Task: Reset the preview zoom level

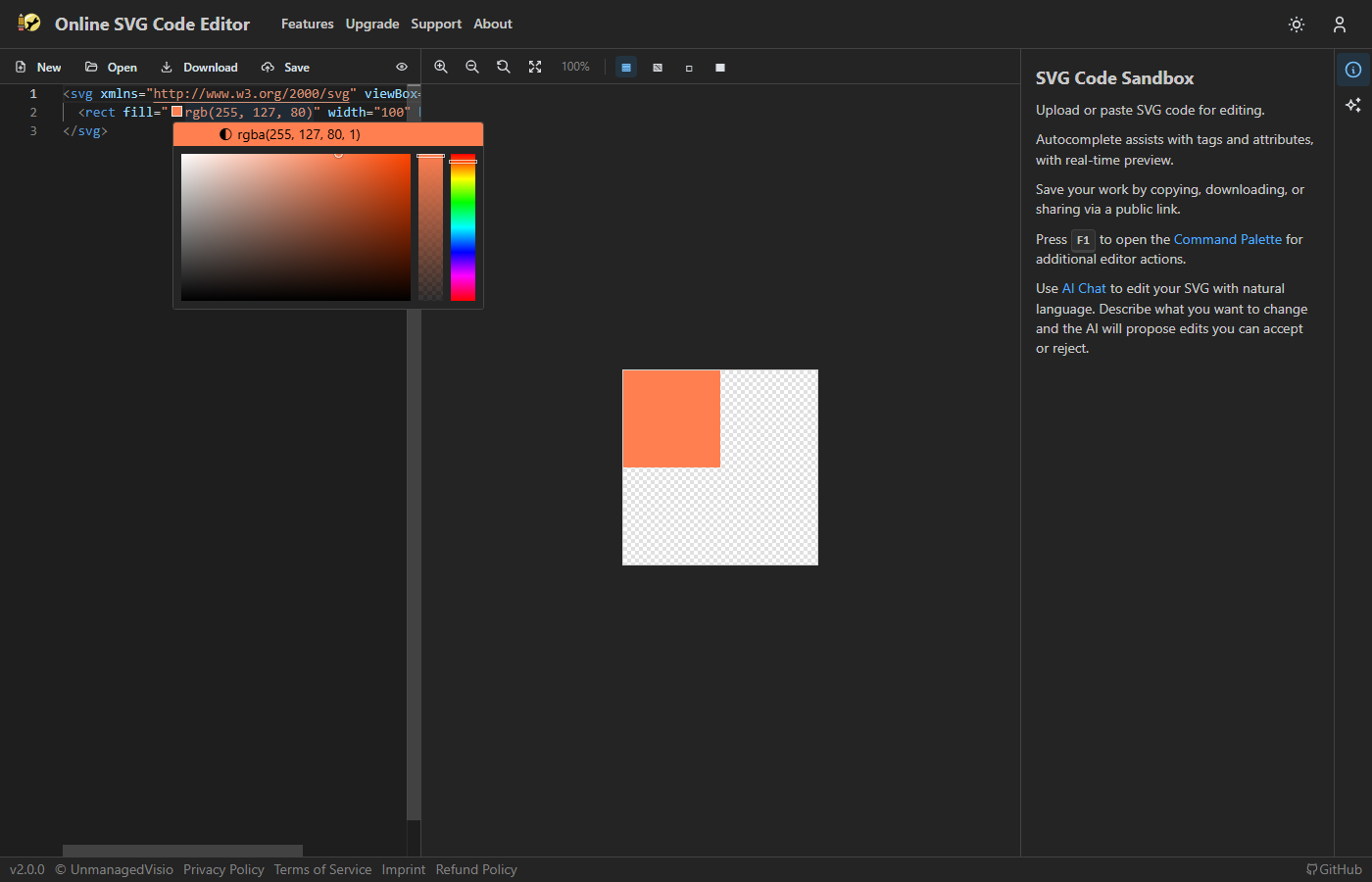Action: (504, 67)
